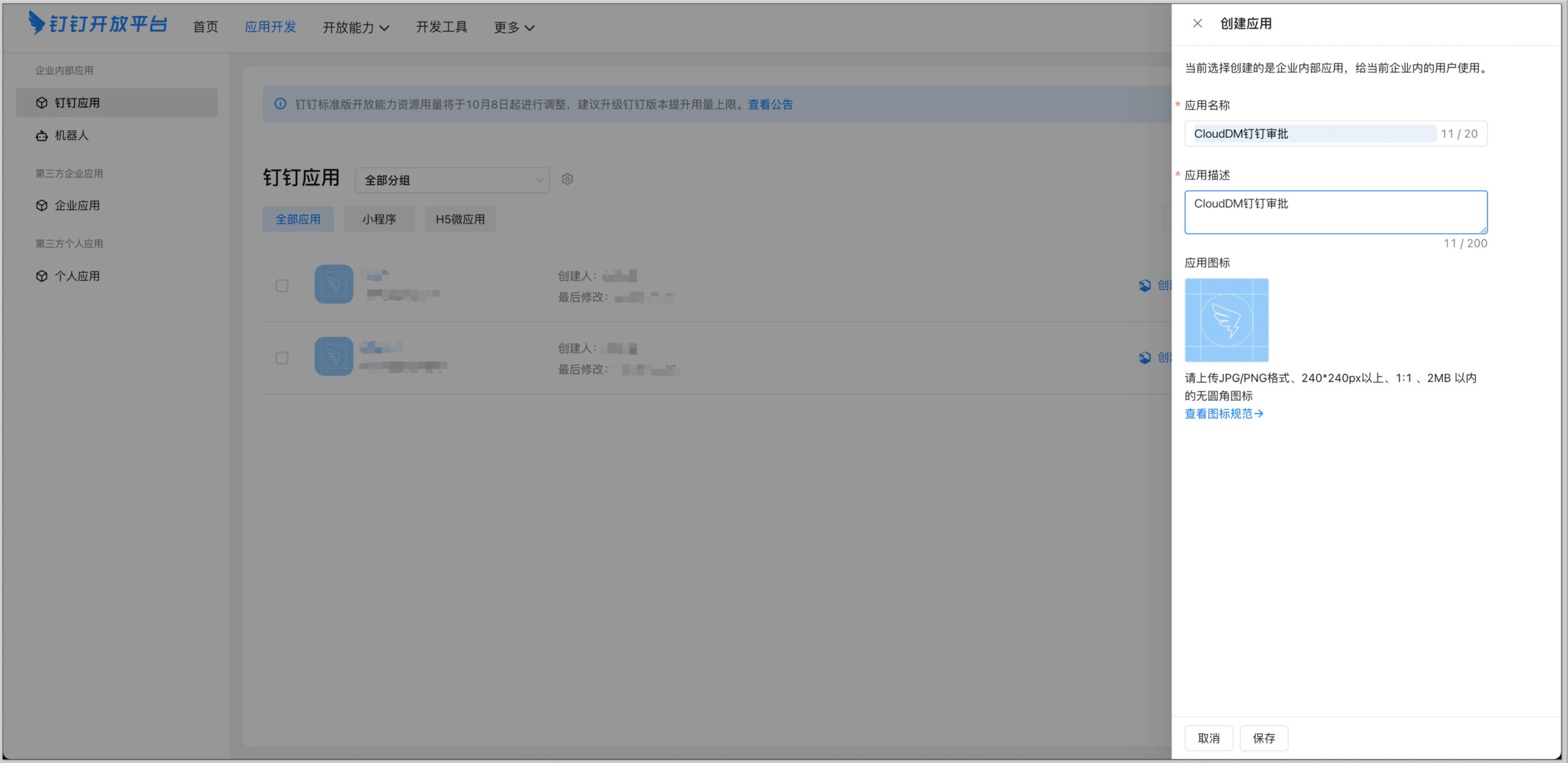The height and width of the screenshot is (763, 1568).
Task: Expand the 更多 menu
Action: click(514, 27)
